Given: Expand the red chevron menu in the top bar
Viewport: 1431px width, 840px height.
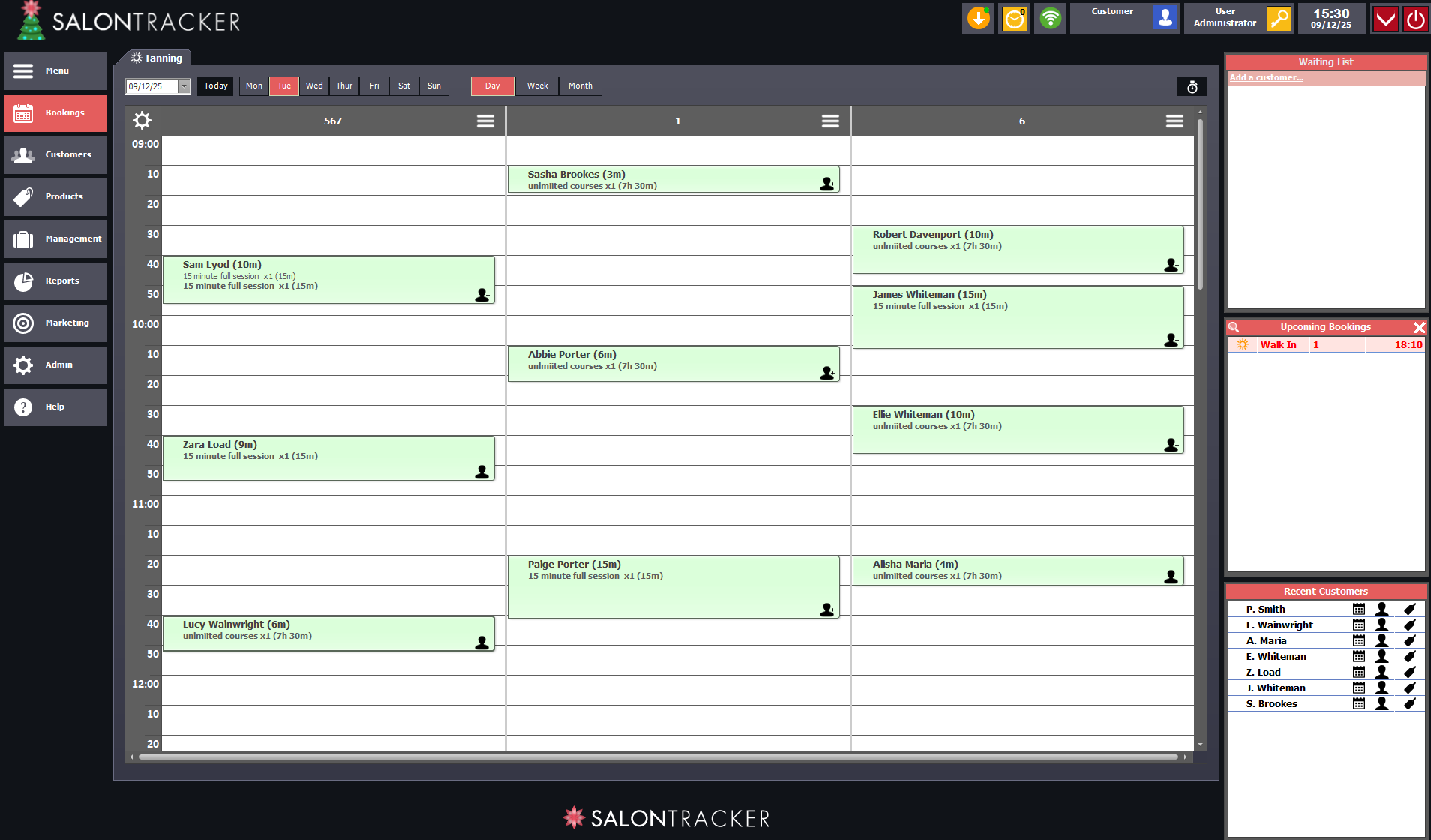Looking at the screenshot, I should coord(1384,19).
